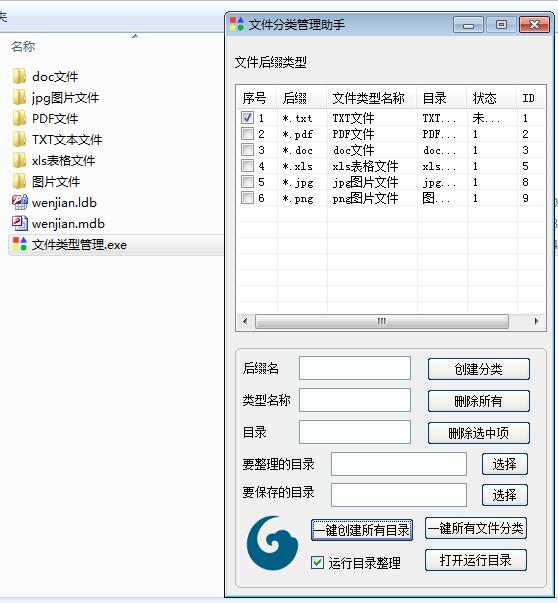The image size is (558, 603).
Task: Select the jpg图片文件 folder icon
Action: coord(19,97)
